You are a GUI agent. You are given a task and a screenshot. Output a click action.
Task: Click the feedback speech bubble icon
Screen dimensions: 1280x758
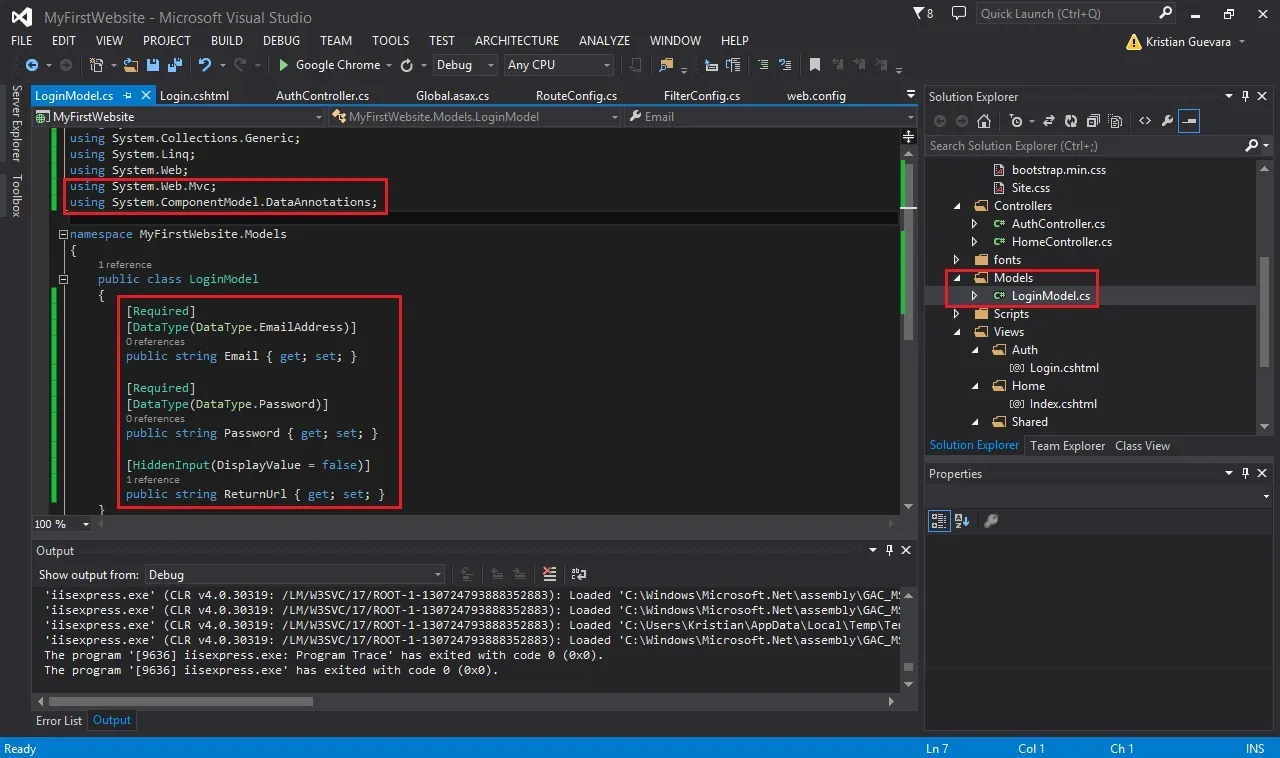pos(959,14)
